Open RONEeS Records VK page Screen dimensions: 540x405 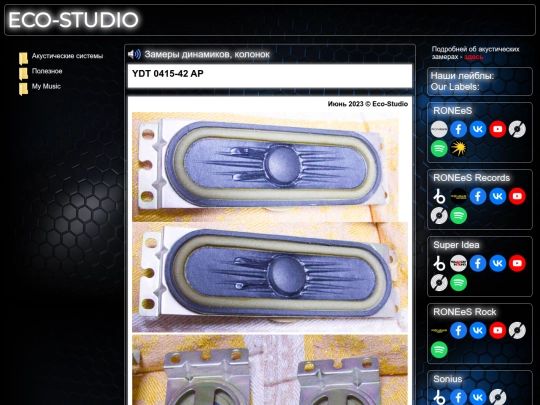point(498,196)
